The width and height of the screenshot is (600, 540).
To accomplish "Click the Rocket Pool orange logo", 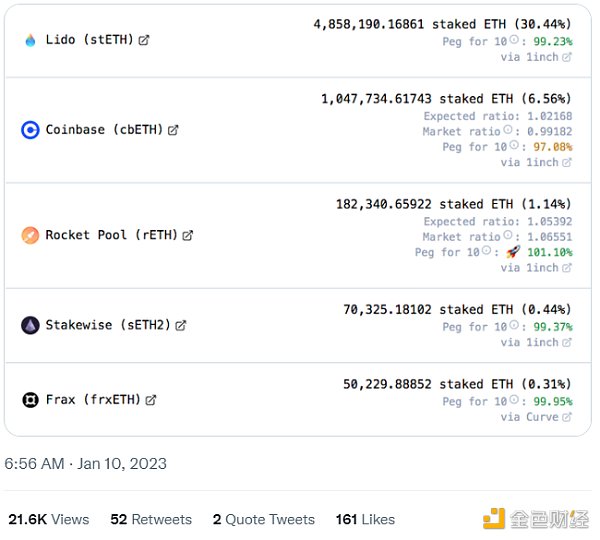I will [30, 236].
